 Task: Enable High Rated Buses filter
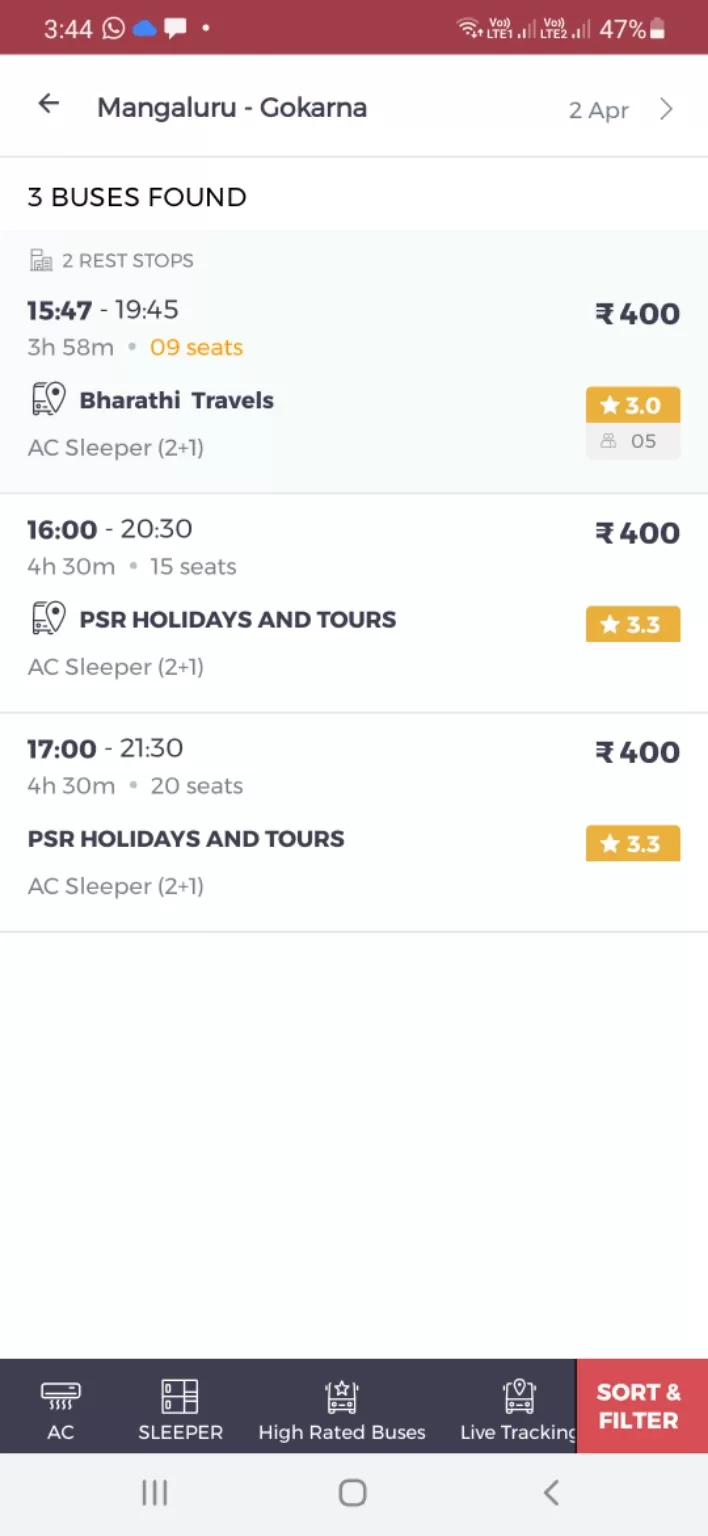[342, 1411]
